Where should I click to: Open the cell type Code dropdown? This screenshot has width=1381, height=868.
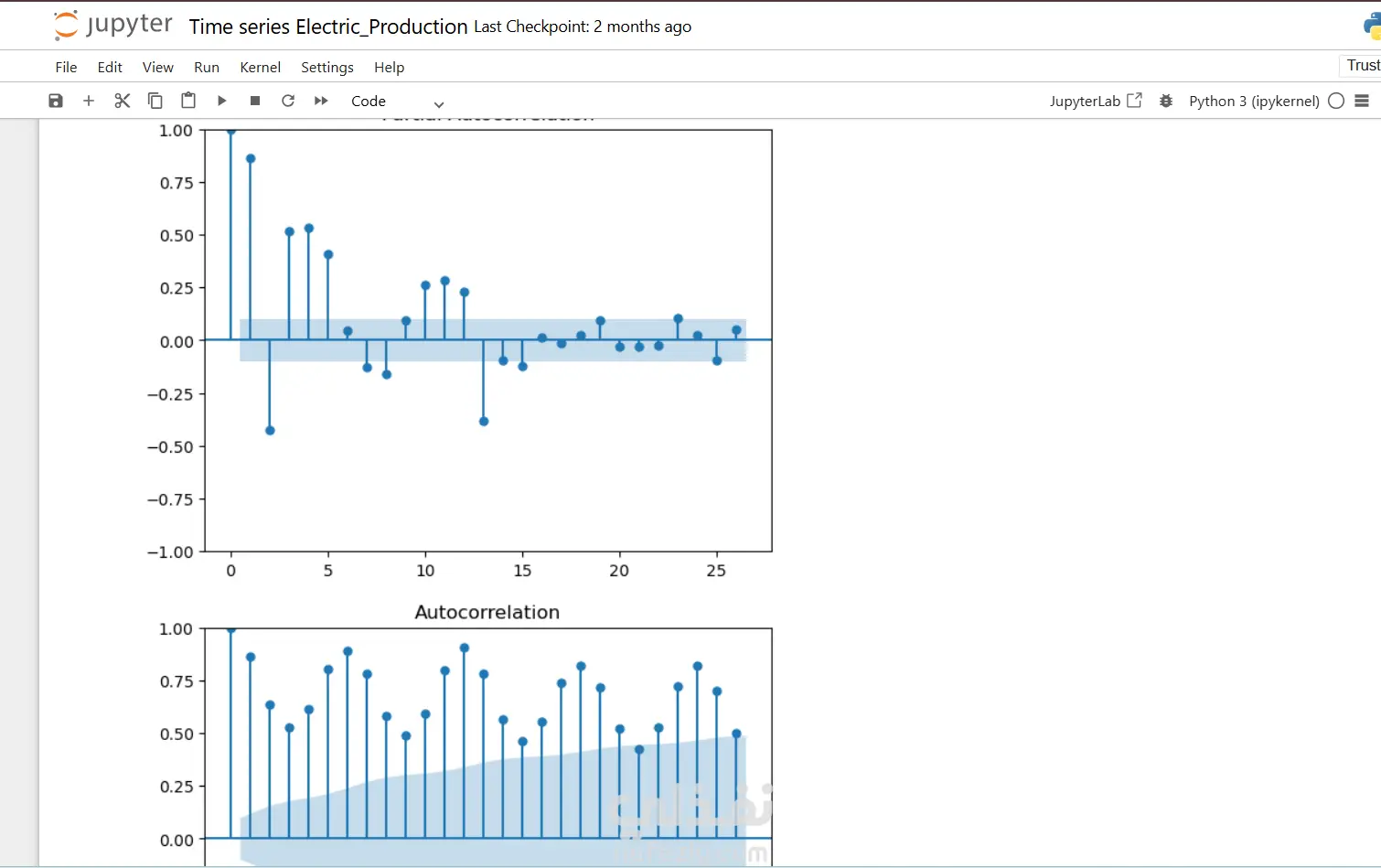397,102
